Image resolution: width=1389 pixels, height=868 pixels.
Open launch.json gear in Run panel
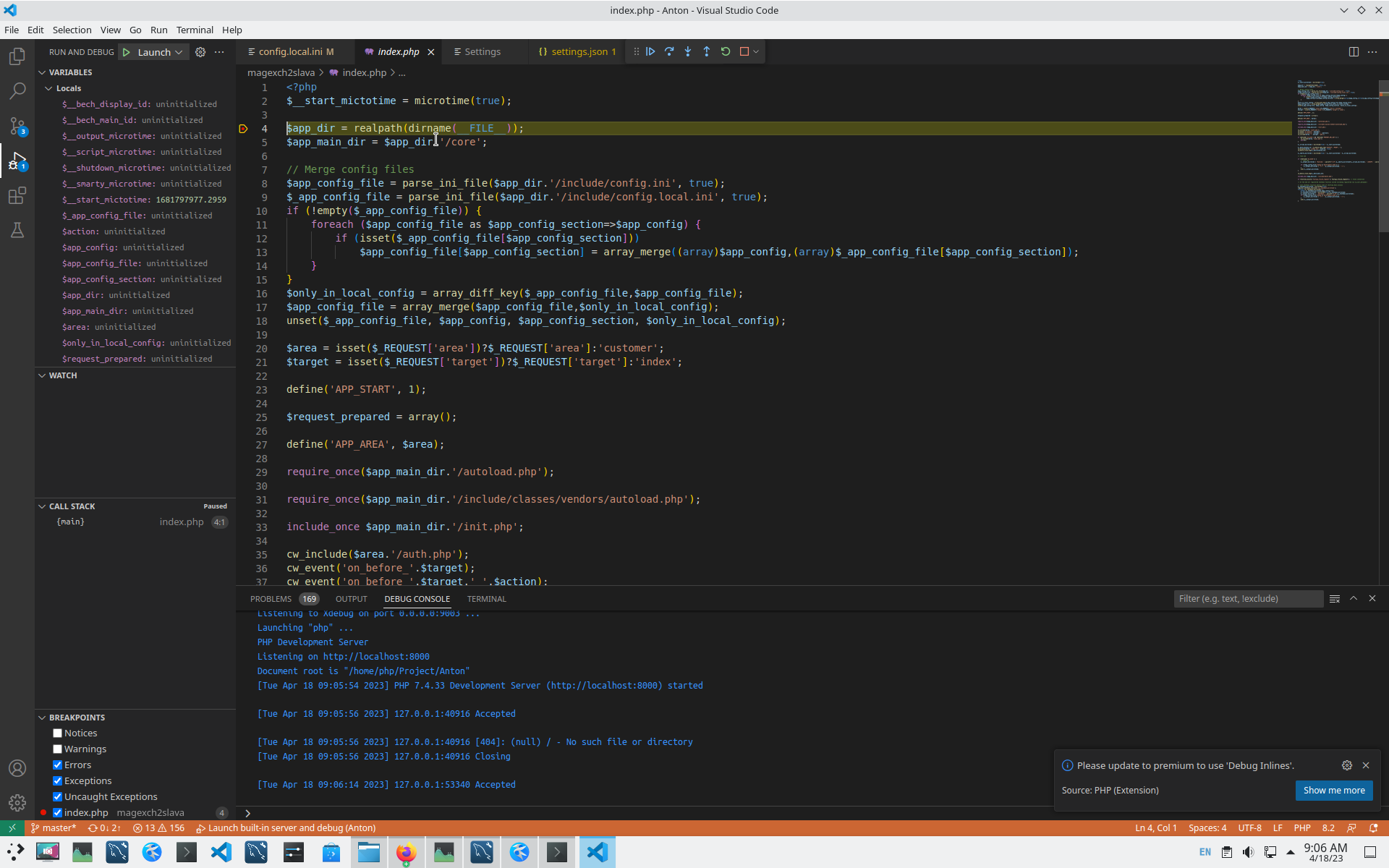tap(200, 52)
